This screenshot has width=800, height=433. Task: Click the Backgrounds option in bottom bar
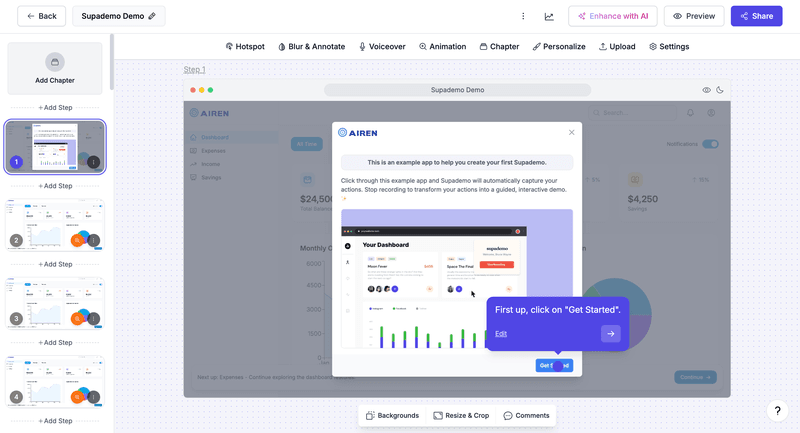click(392, 415)
